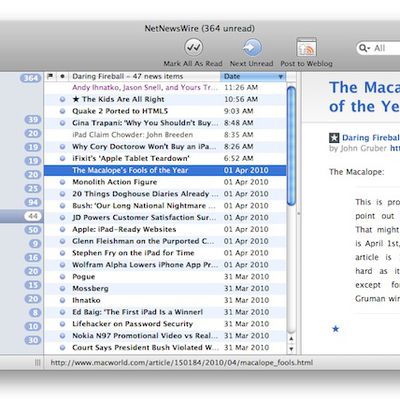400x400 pixels.
Task: Toggle unread dot for The Kids Are All Right
Action: (62, 99)
